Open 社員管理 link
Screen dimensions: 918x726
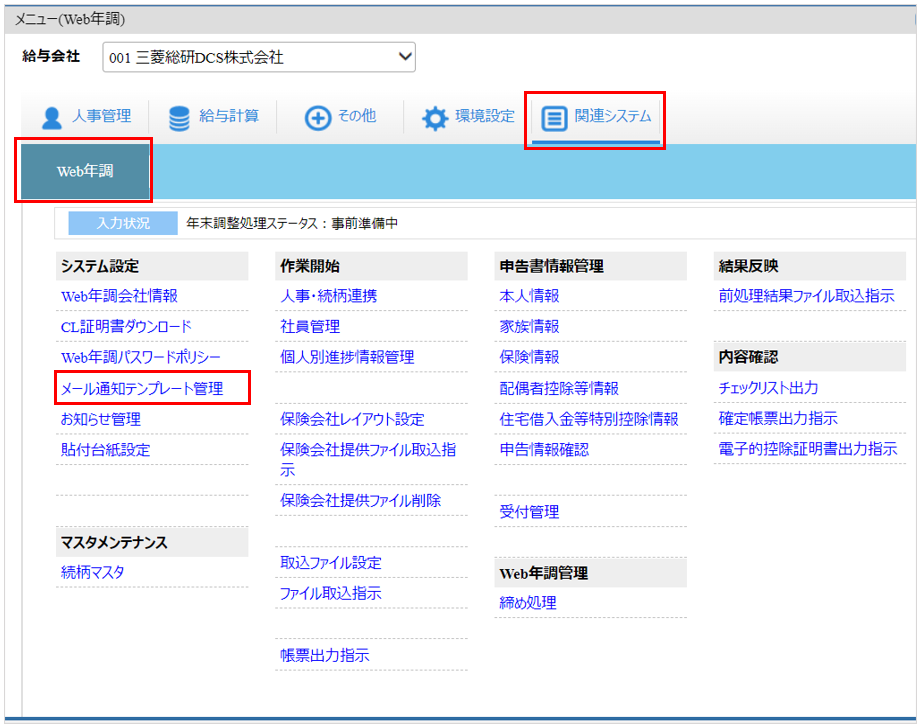pos(310,326)
